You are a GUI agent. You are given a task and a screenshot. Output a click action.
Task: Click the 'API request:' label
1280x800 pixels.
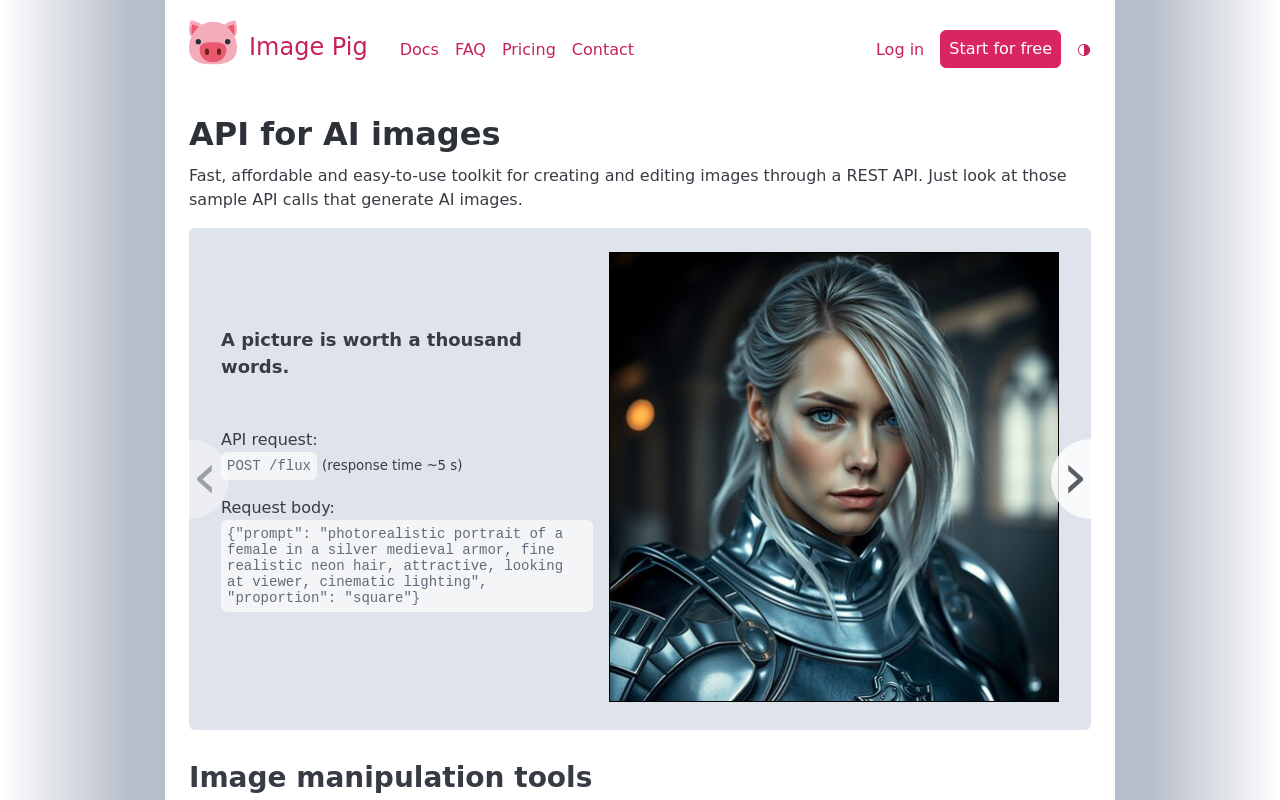268,439
